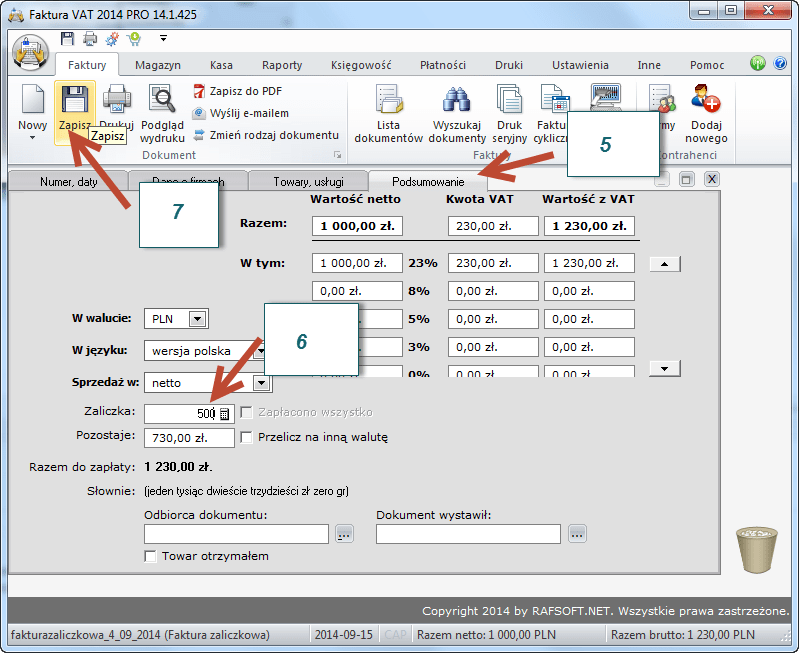Switch to Numer, daty tab
This screenshot has width=799, height=653.
click(68, 181)
